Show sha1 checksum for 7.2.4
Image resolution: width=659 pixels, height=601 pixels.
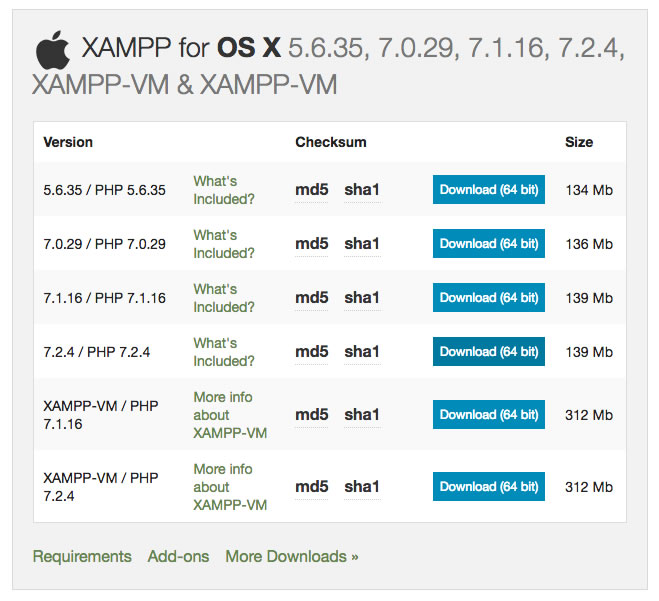[x=362, y=352]
